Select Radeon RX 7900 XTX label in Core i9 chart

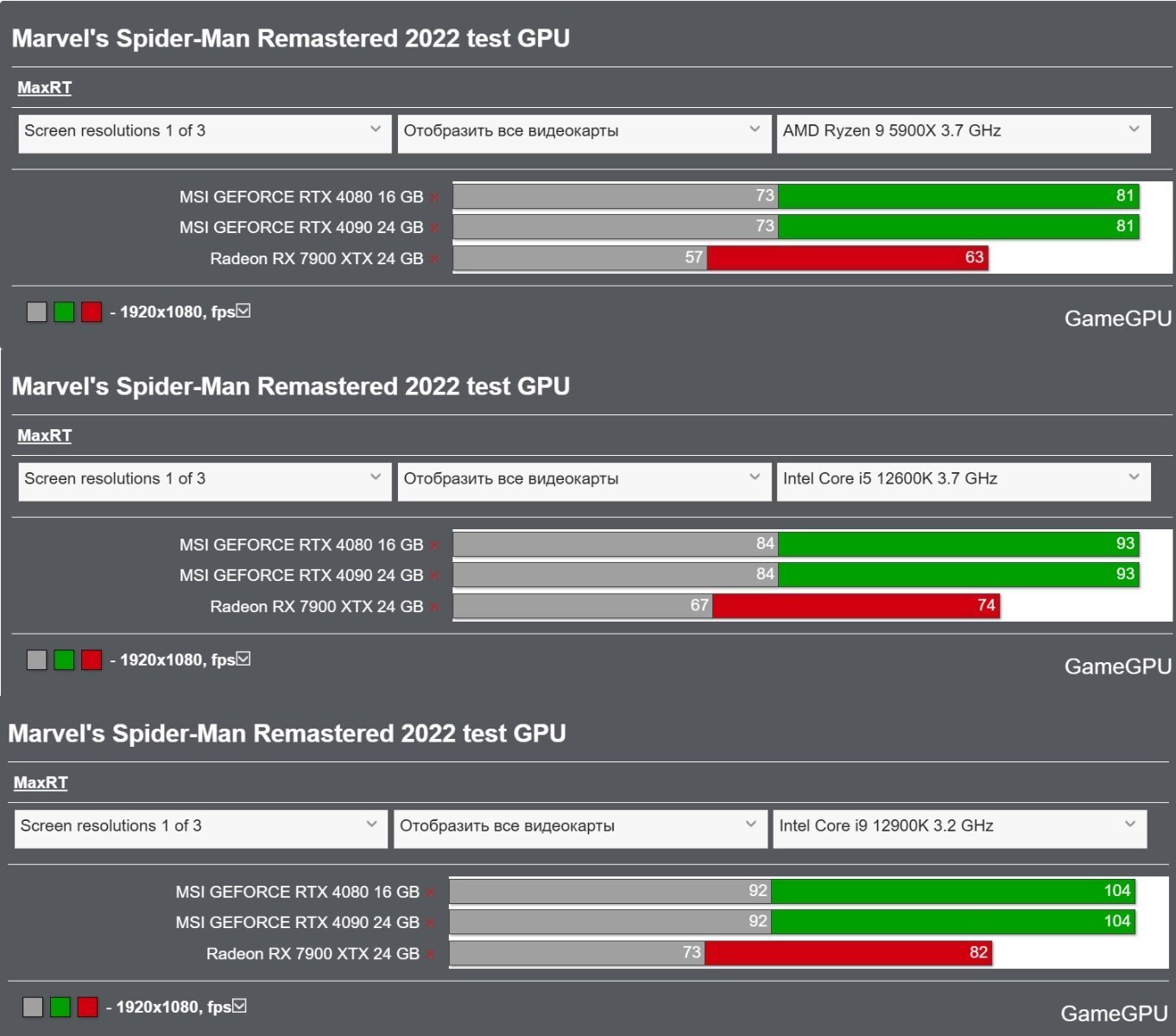tap(313, 954)
